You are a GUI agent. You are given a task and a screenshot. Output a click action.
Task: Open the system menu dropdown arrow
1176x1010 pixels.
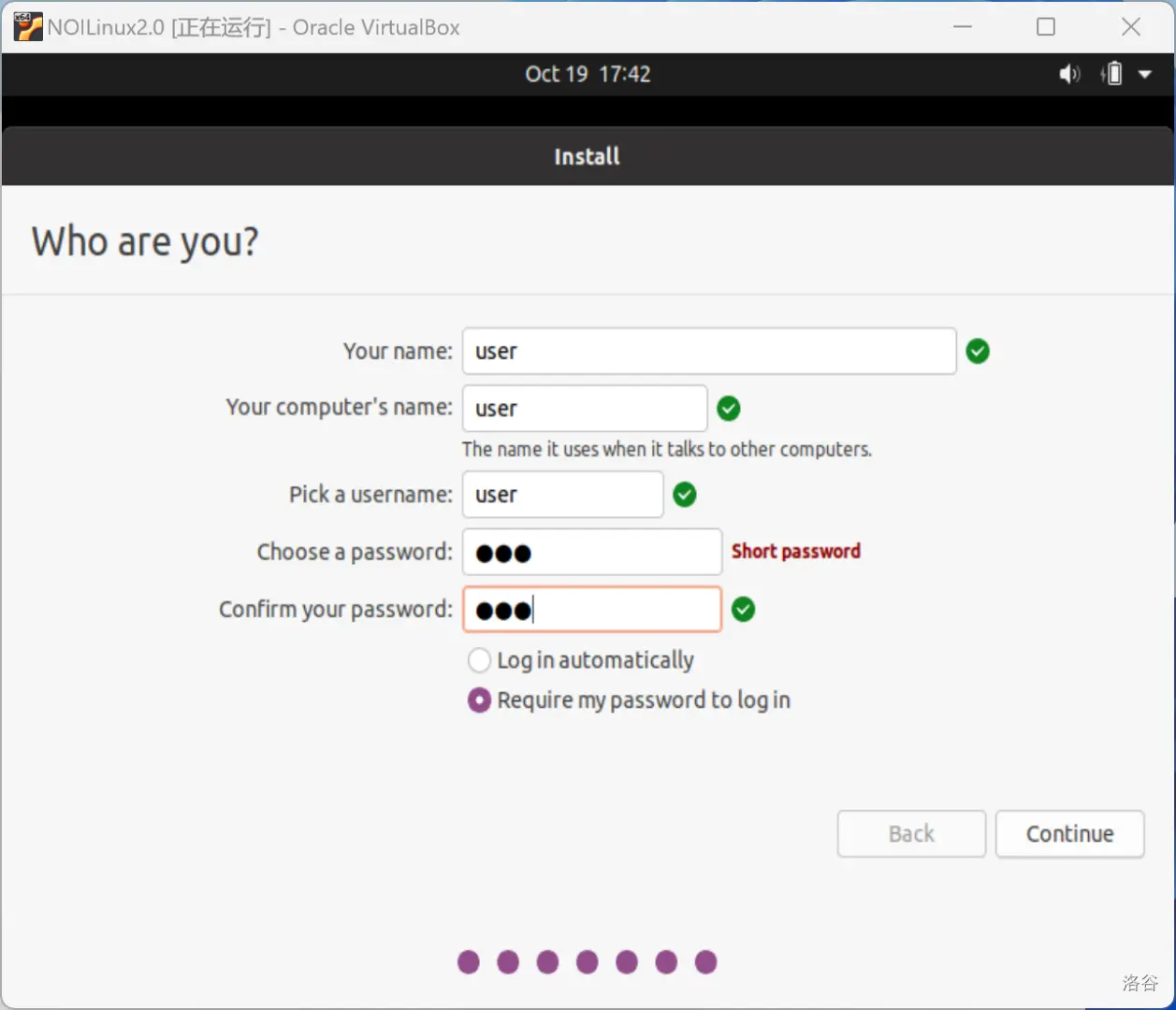click(1145, 74)
